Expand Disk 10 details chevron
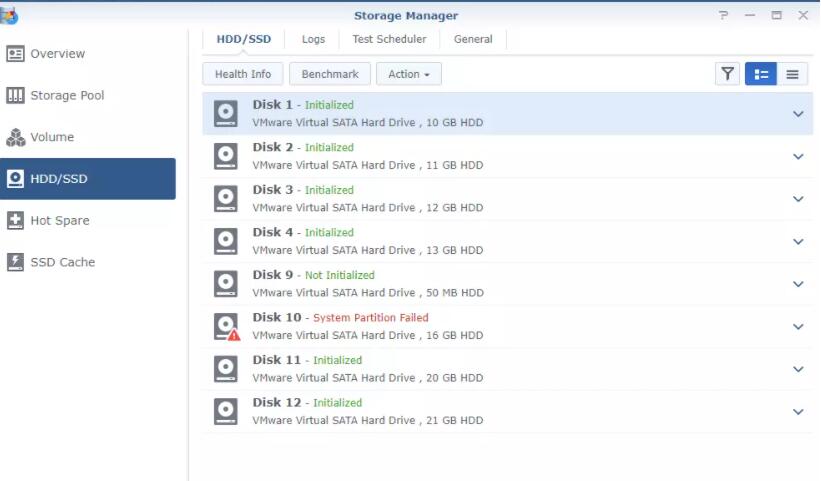821x481 pixels. pos(798,326)
